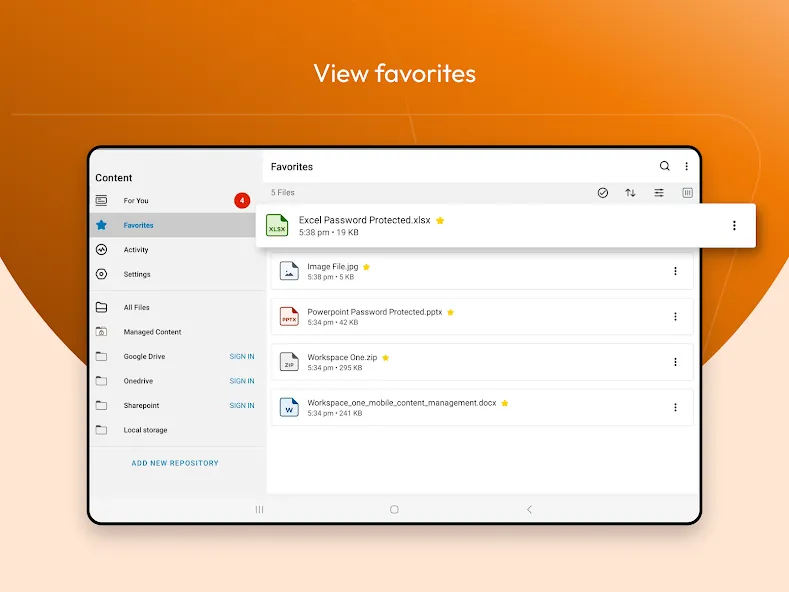Open options for Workspace One.zip
The height and width of the screenshot is (592, 789).
tap(675, 362)
